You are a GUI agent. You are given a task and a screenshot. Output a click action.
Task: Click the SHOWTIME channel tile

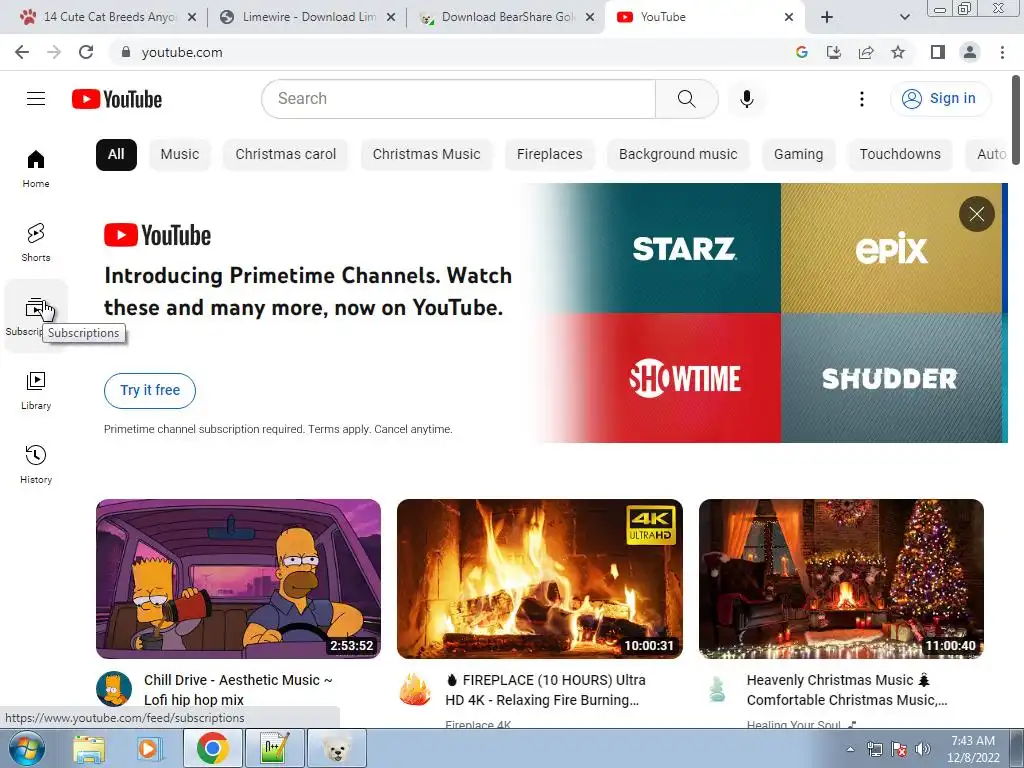[684, 377]
